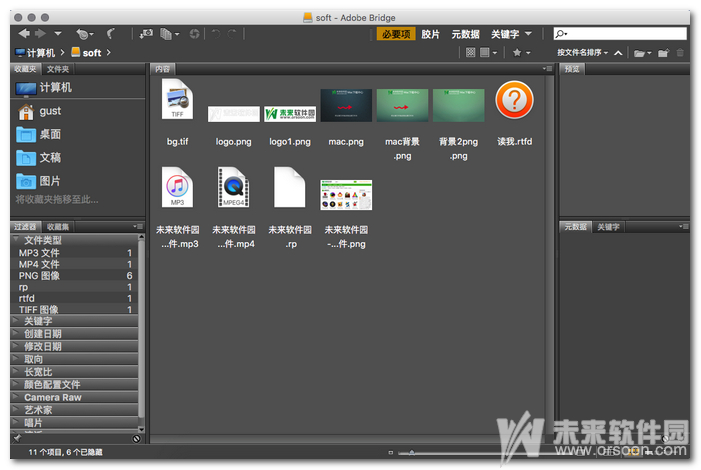Click the boomerang return icon

click(110, 34)
